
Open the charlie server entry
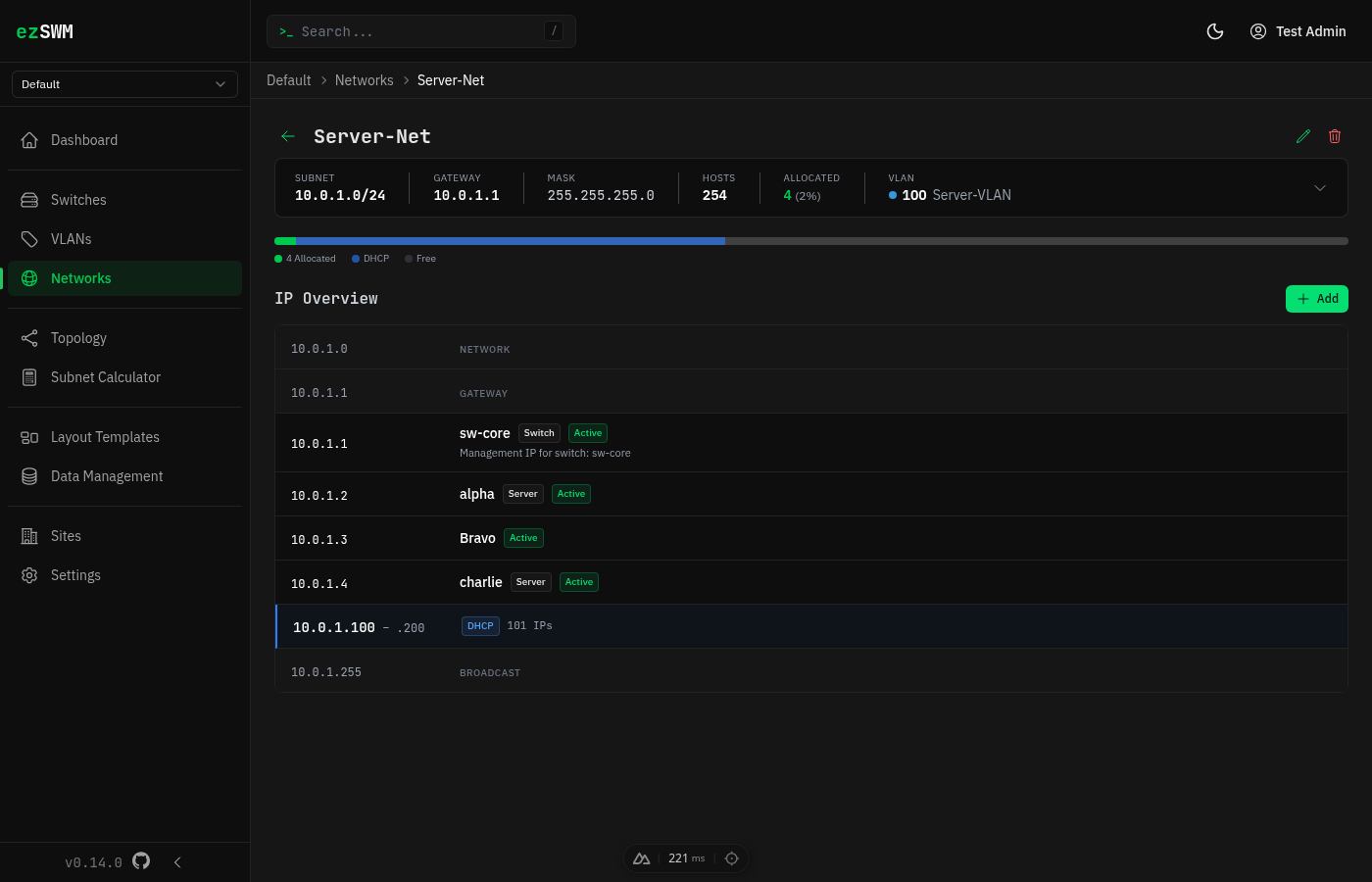[811, 583]
